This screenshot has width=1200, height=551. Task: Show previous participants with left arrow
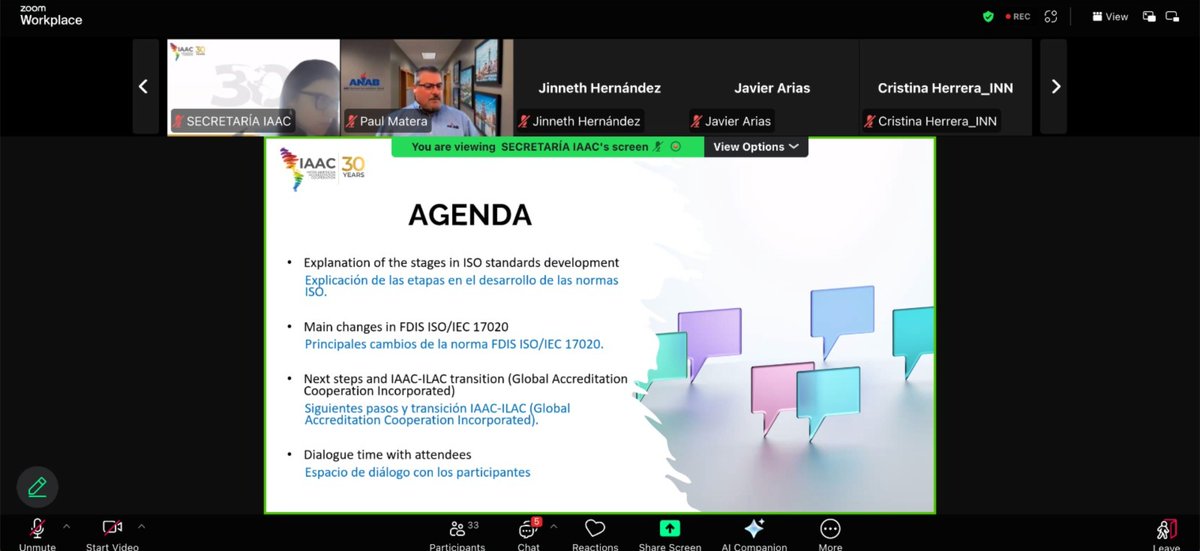[143, 87]
